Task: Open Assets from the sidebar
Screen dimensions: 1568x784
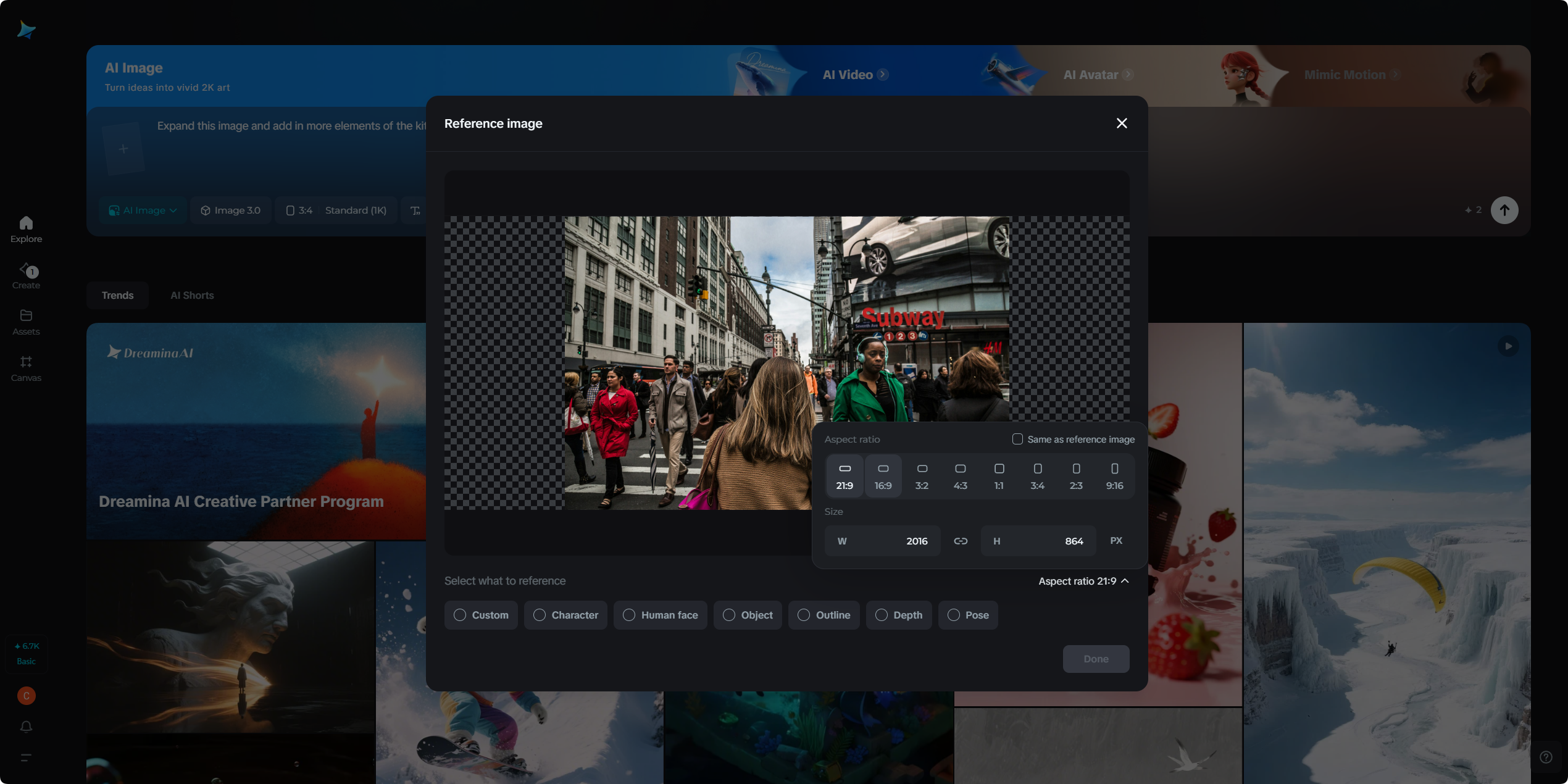Action: click(26, 321)
